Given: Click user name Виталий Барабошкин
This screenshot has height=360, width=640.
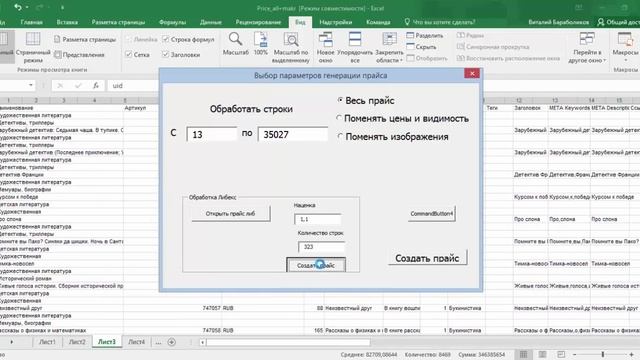Looking at the screenshot, I should point(558,22).
